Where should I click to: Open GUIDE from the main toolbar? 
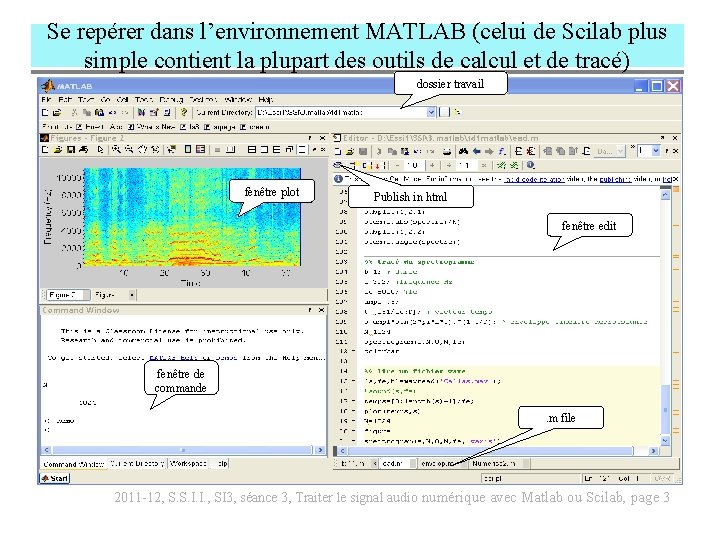pos(154,112)
